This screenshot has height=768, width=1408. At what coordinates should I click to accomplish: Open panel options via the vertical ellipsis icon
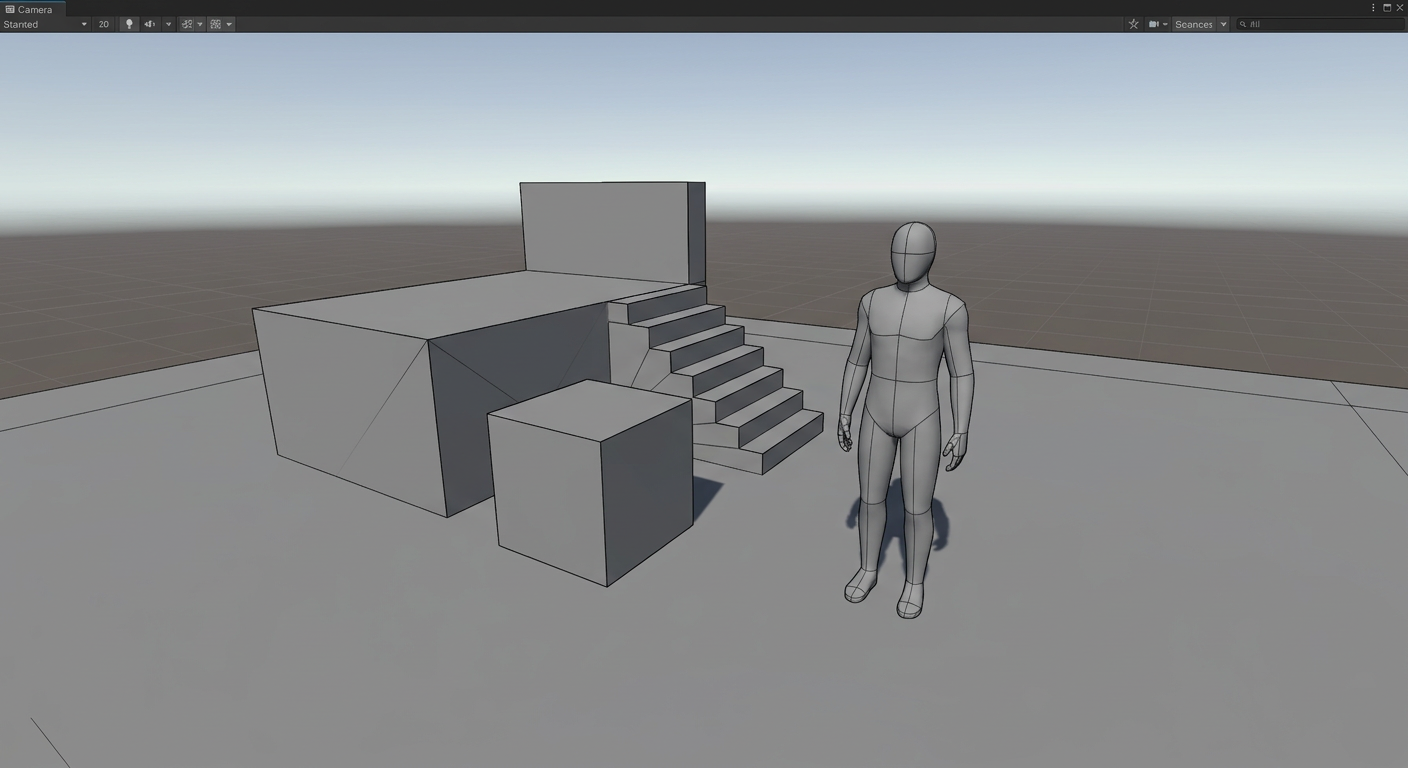tap(1373, 8)
